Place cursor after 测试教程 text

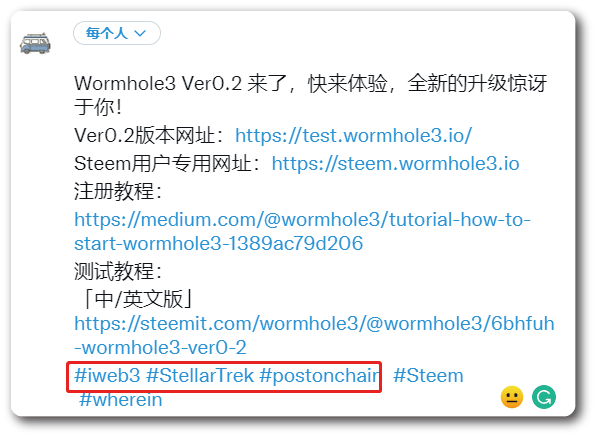[x=118, y=271]
